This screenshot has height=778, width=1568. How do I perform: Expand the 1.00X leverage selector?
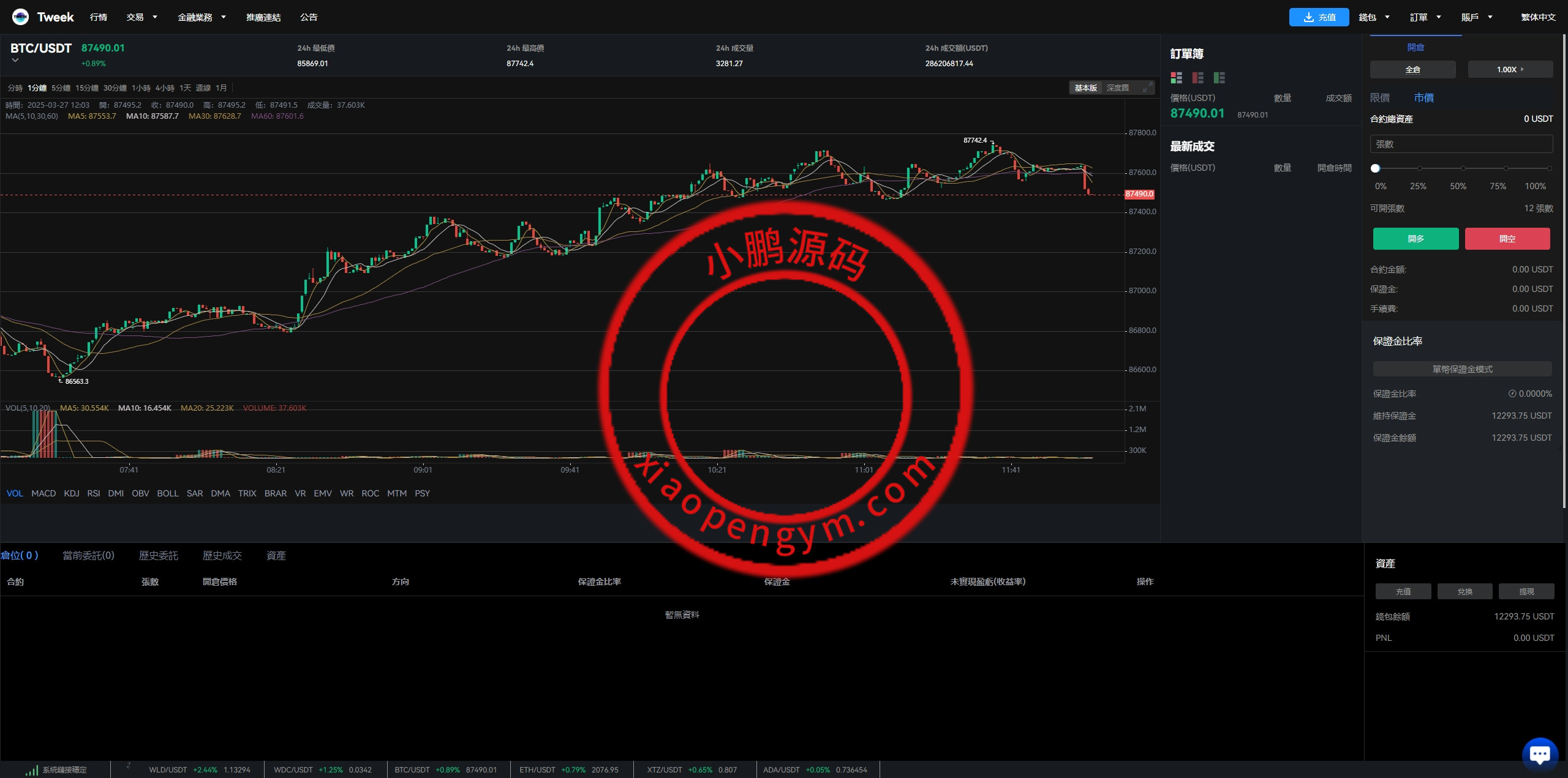(x=1510, y=70)
